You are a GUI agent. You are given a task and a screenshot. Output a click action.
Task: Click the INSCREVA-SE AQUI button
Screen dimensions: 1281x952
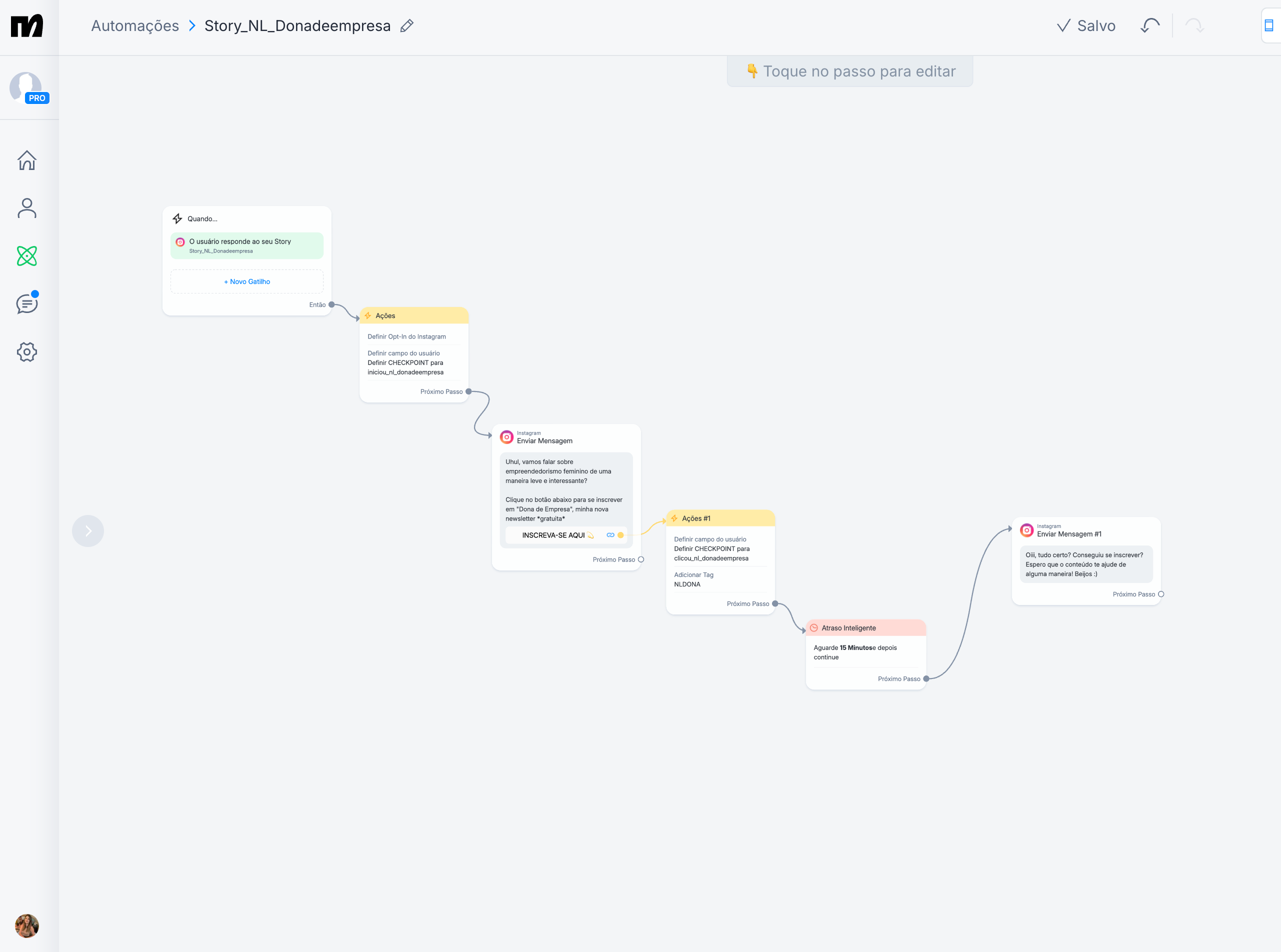click(553, 535)
